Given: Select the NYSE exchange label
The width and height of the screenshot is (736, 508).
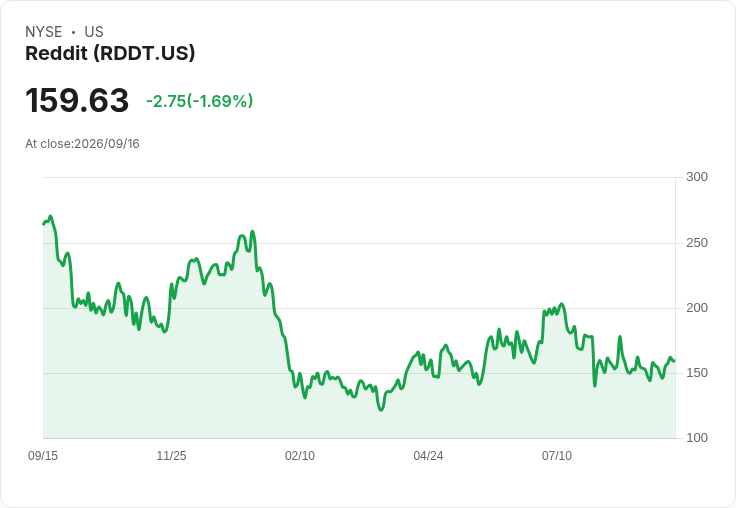Looking at the screenshot, I should tap(44, 31).
